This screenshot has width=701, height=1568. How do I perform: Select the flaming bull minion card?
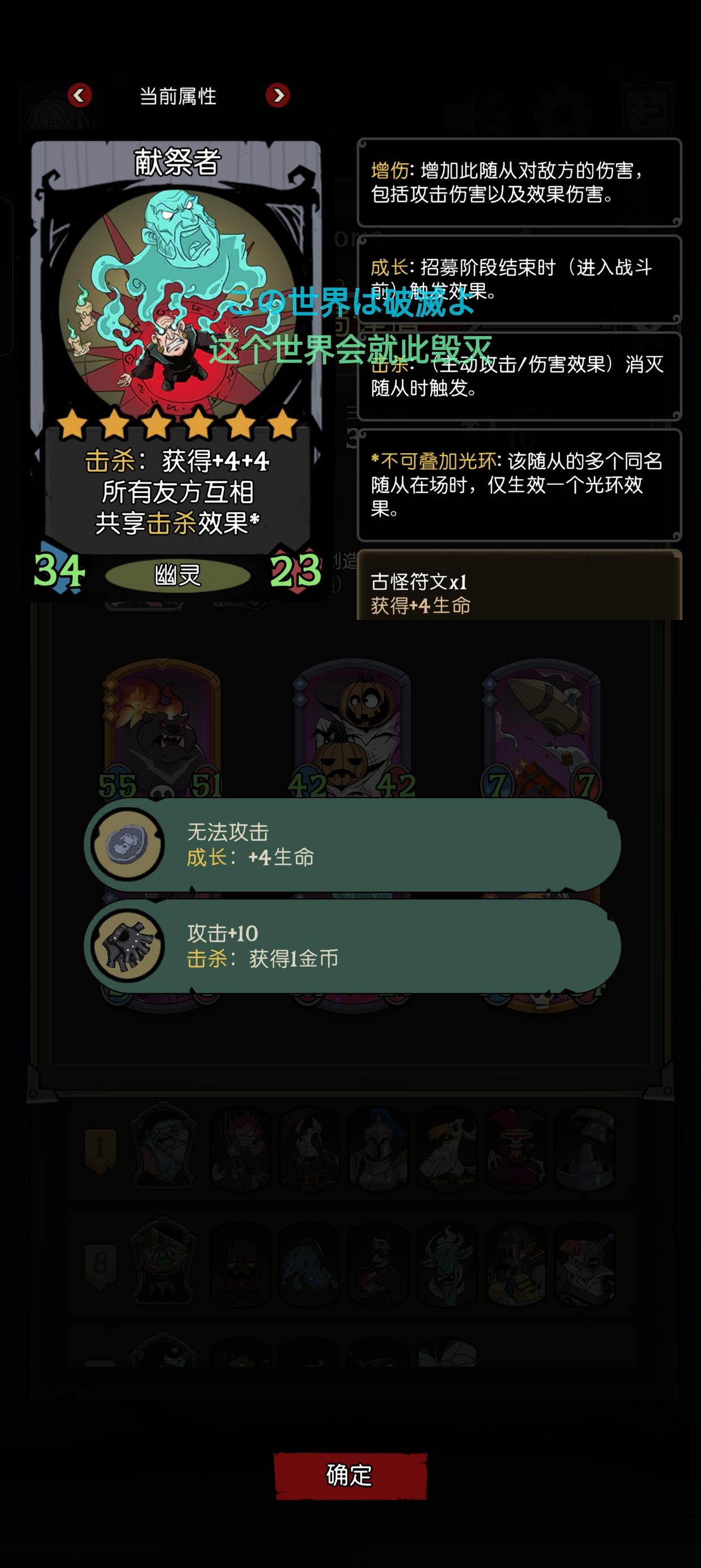162,730
